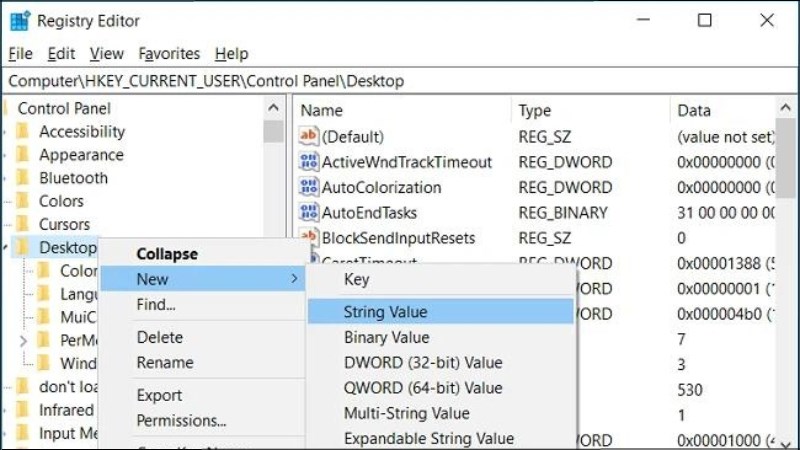Click folder icon of PerM subkey

[x=44, y=340]
